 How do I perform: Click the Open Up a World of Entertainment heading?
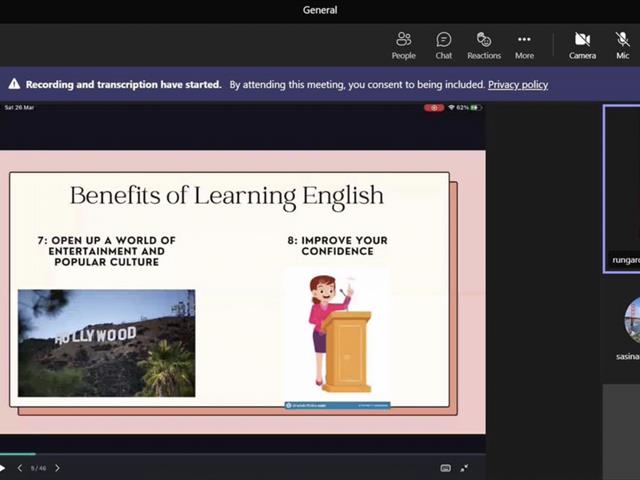coord(107,251)
